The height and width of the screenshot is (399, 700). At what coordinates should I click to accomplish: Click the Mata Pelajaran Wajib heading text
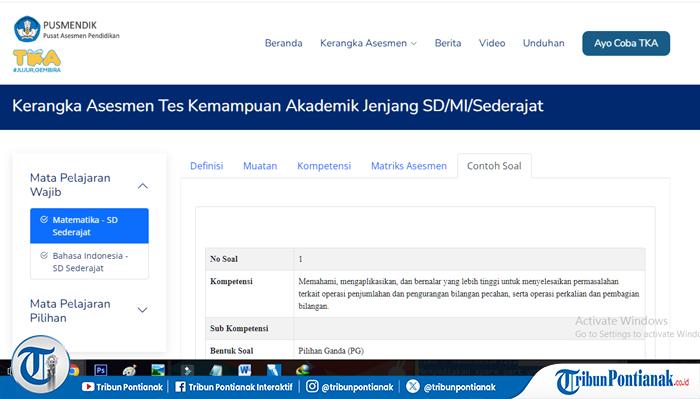[70, 185]
